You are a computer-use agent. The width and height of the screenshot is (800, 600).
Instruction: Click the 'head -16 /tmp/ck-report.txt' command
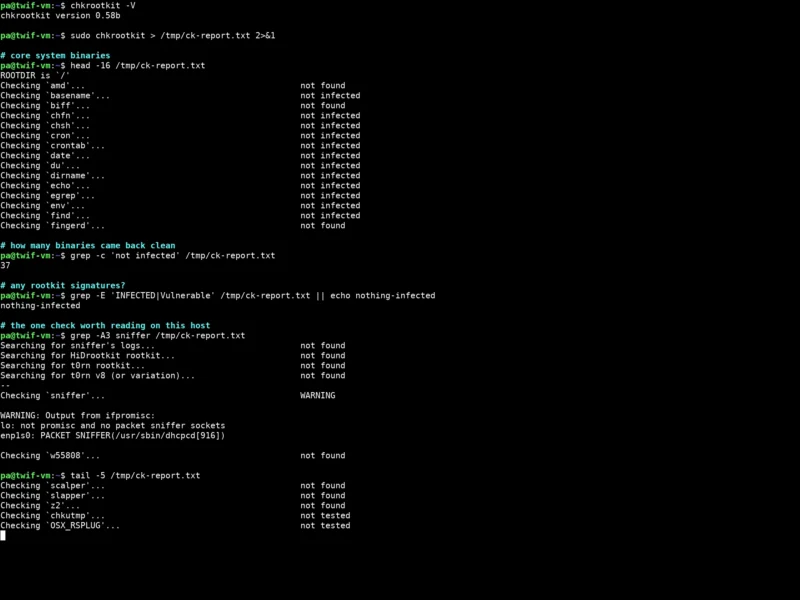point(138,66)
